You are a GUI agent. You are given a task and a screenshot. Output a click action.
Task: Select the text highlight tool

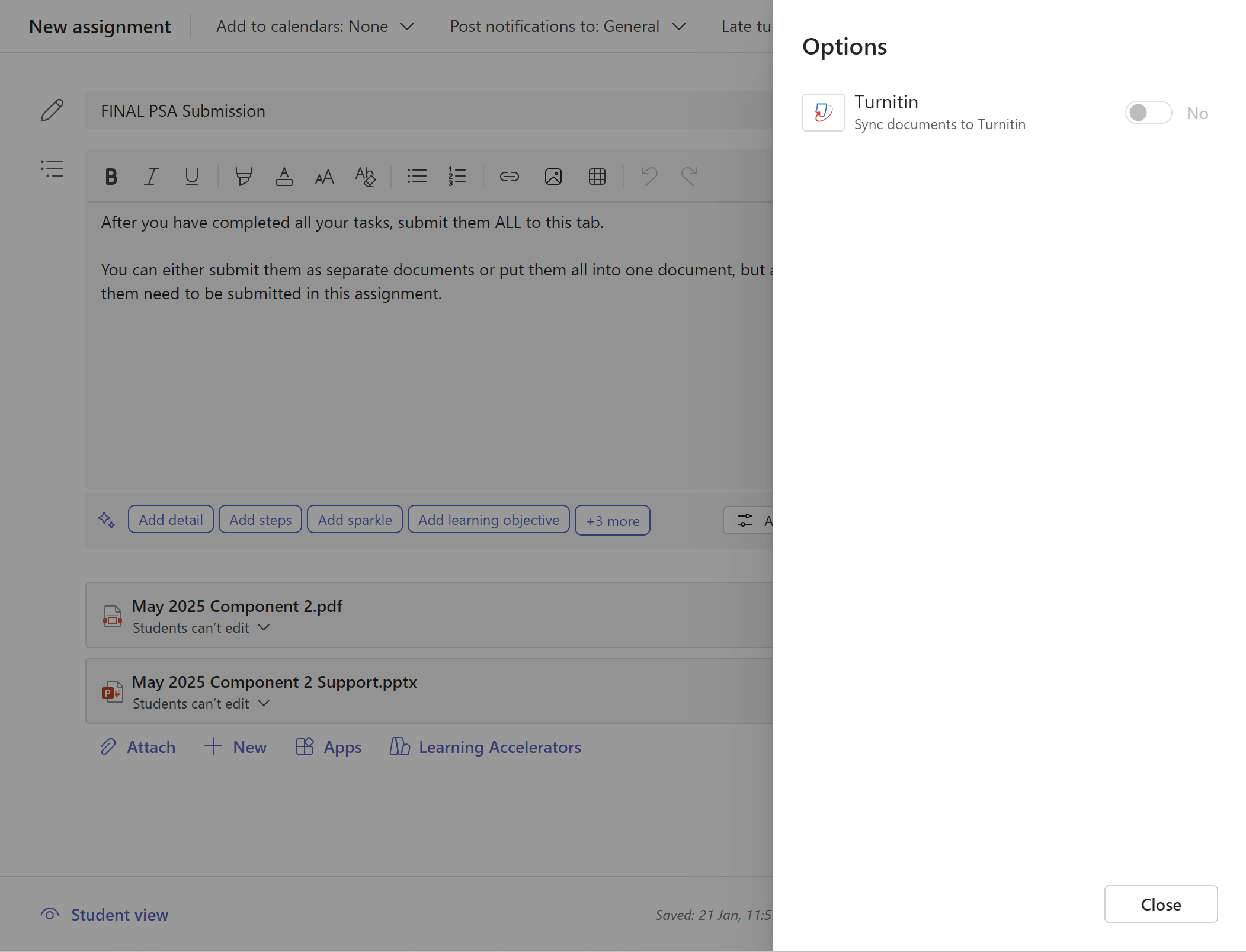click(244, 177)
